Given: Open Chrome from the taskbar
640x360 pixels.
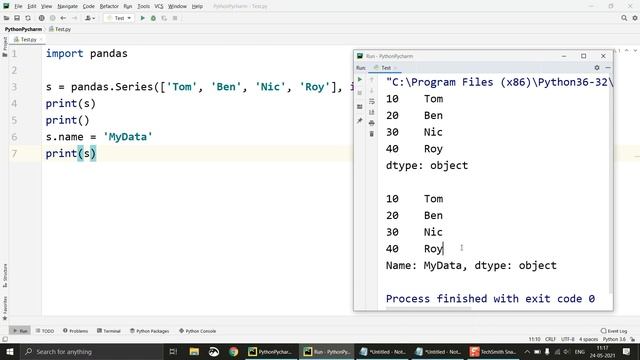Looking at the screenshot, I should click(233, 351).
